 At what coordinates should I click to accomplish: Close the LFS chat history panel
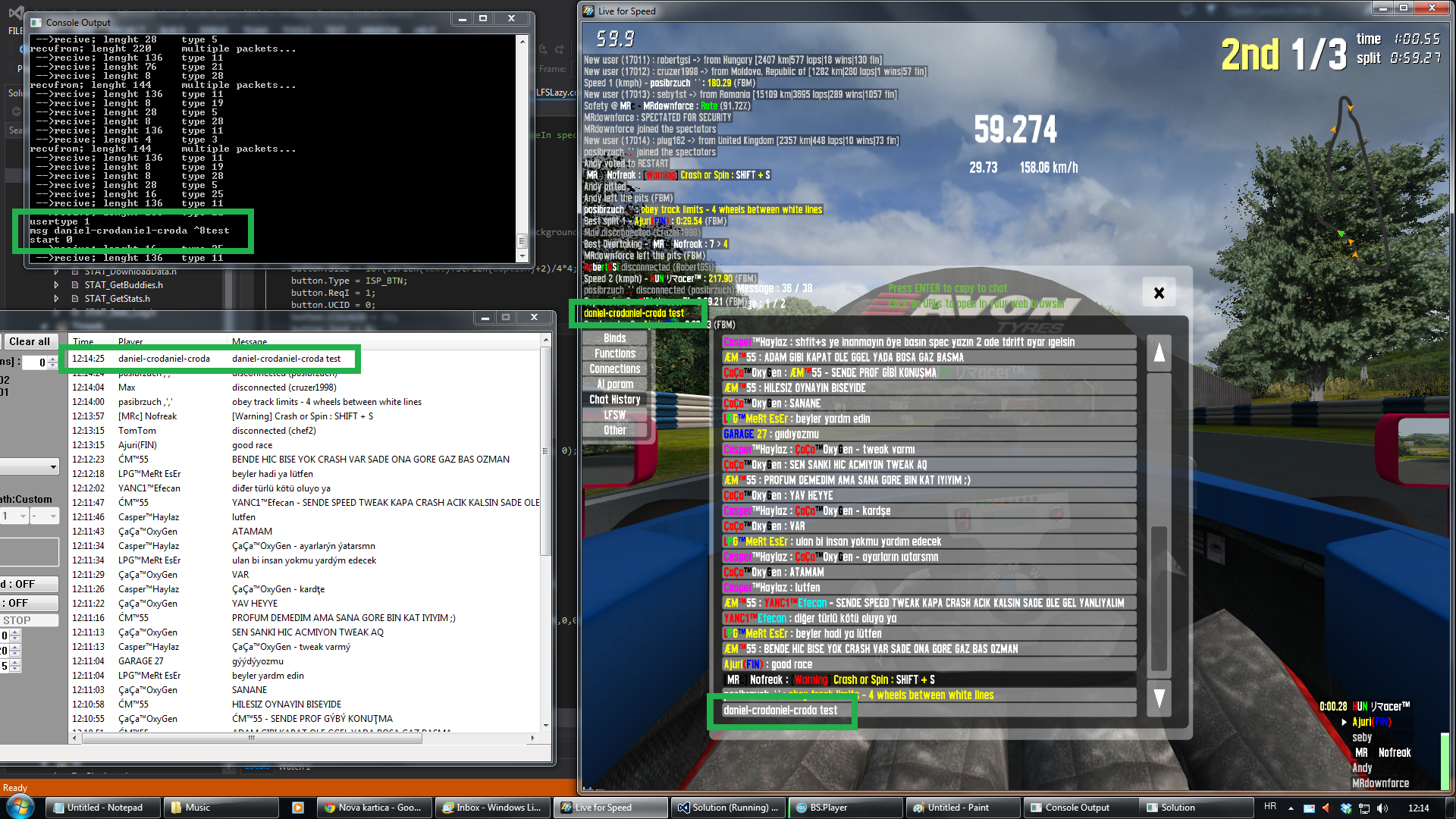[x=1159, y=293]
